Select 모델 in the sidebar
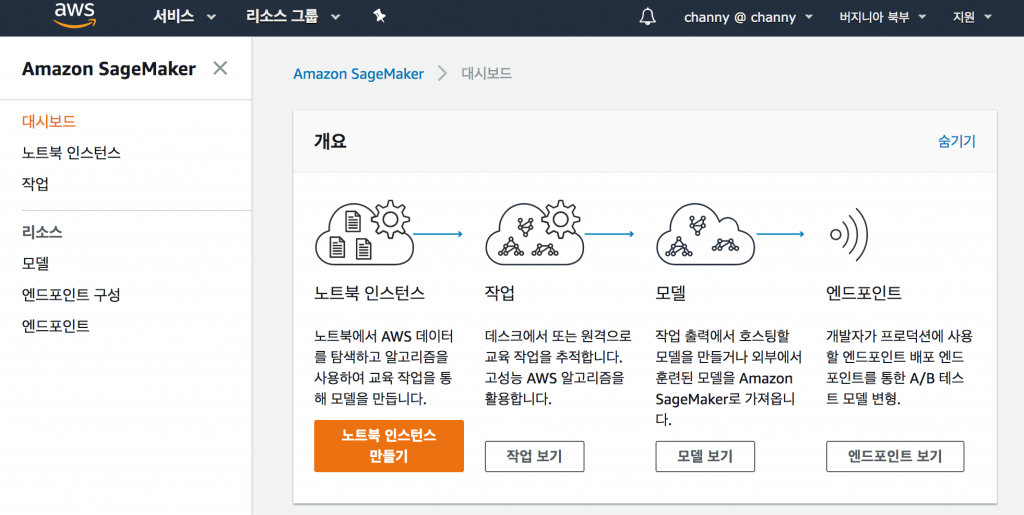The image size is (1024, 515). click(x=35, y=263)
